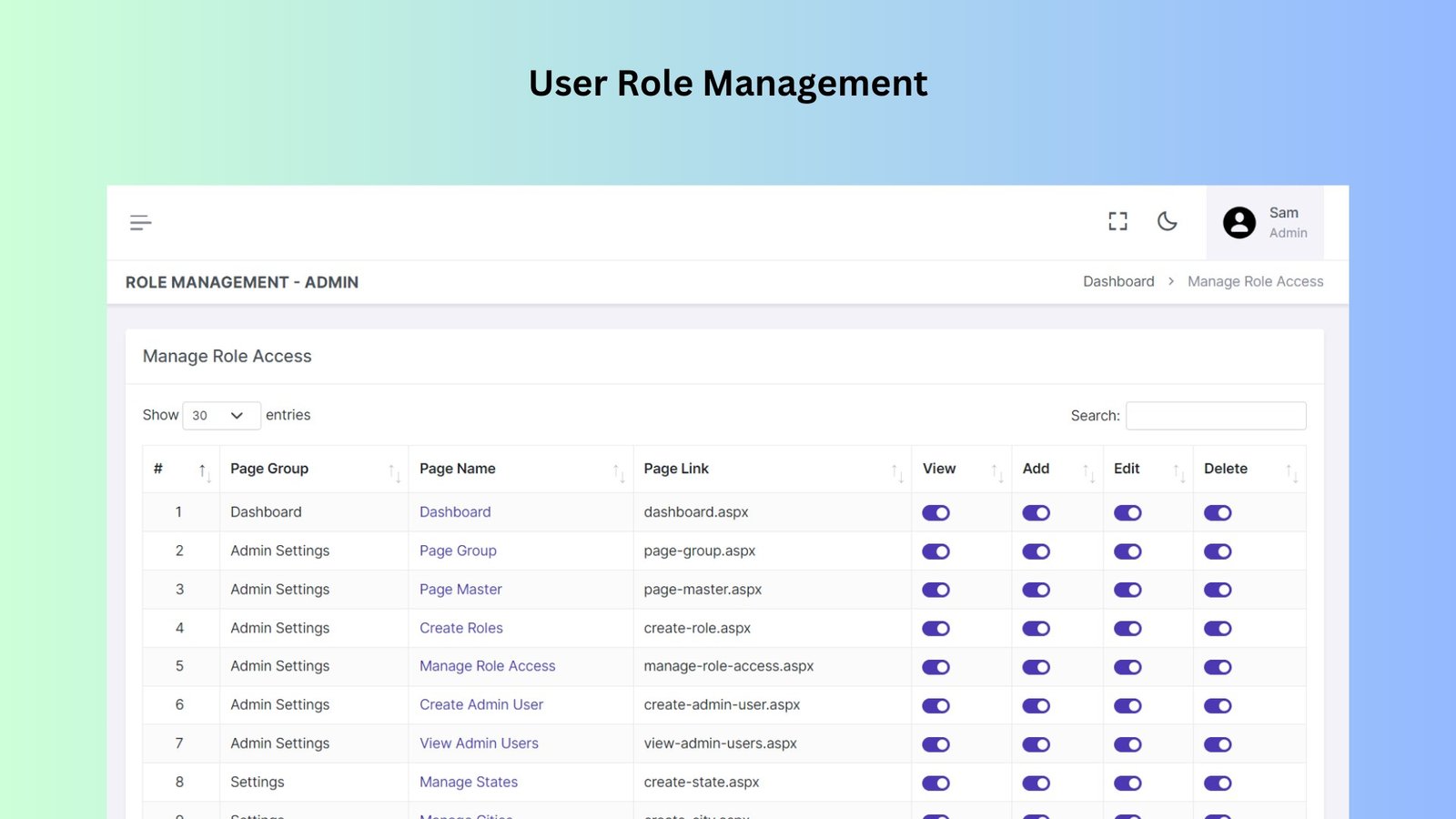Viewport: 1456px width, 819px height.
Task: Toggle Delete access for dashboard.aspx
Action: [1218, 513]
